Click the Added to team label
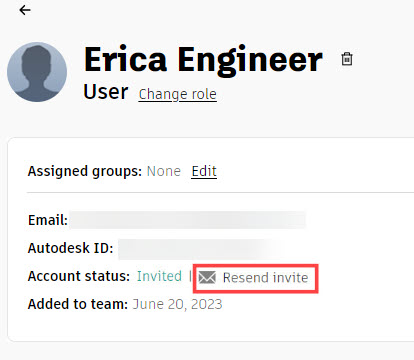414x360 pixels. coord(78,304)
